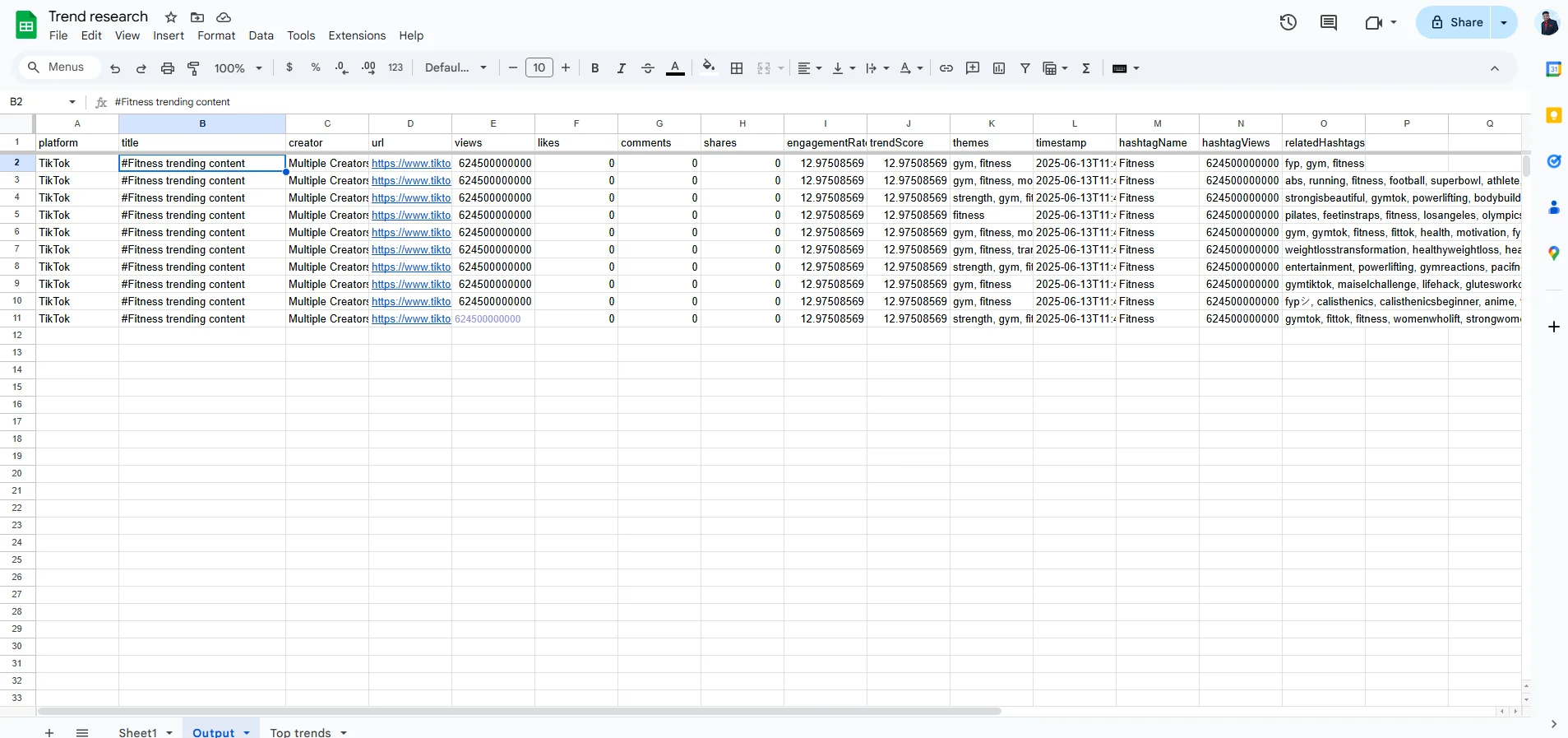Click the font size field
The image size is (1568, 738).
[x=539, y=67]
